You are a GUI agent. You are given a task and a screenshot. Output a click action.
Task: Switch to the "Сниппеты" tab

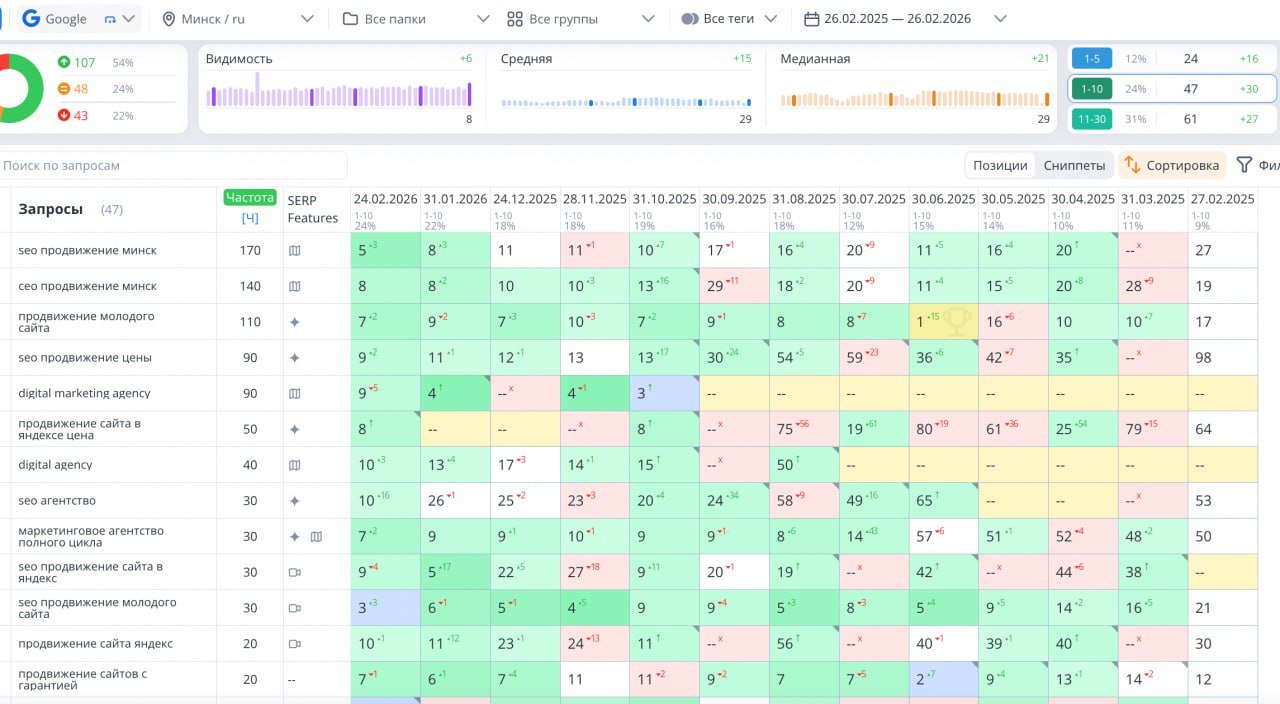[x=1074, y=165]
